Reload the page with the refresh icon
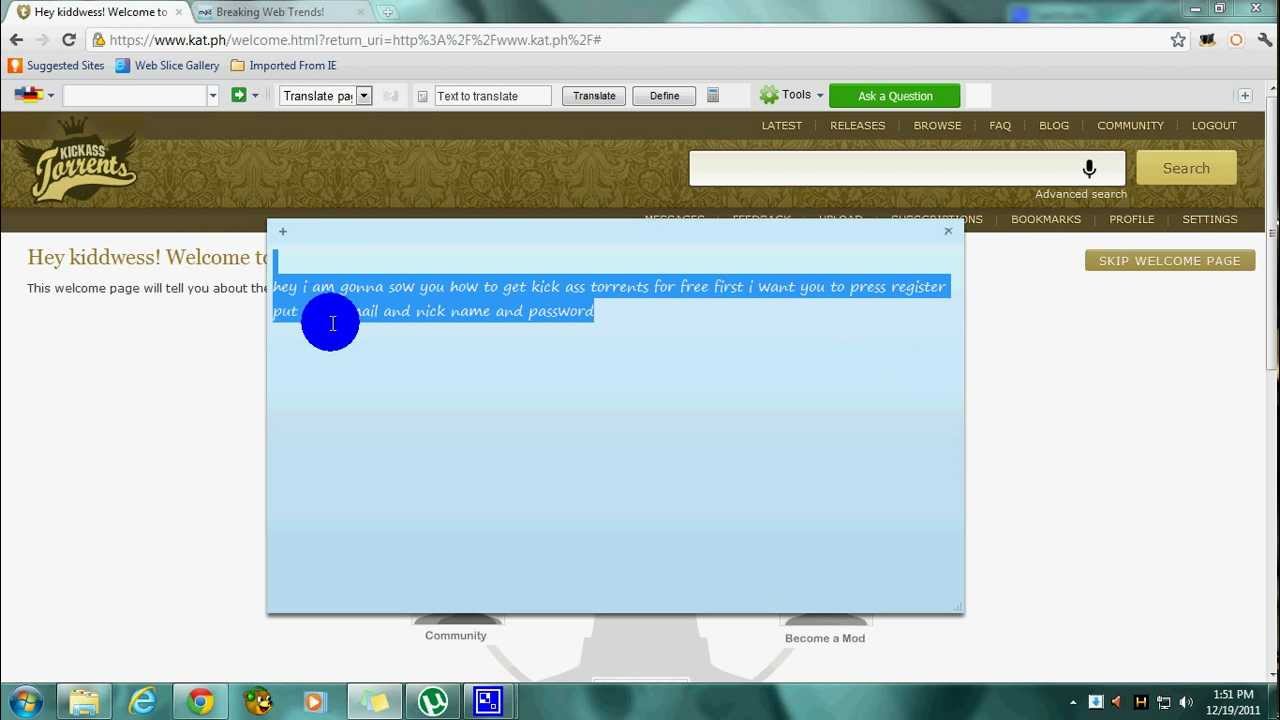 click(x=69, y=40)
